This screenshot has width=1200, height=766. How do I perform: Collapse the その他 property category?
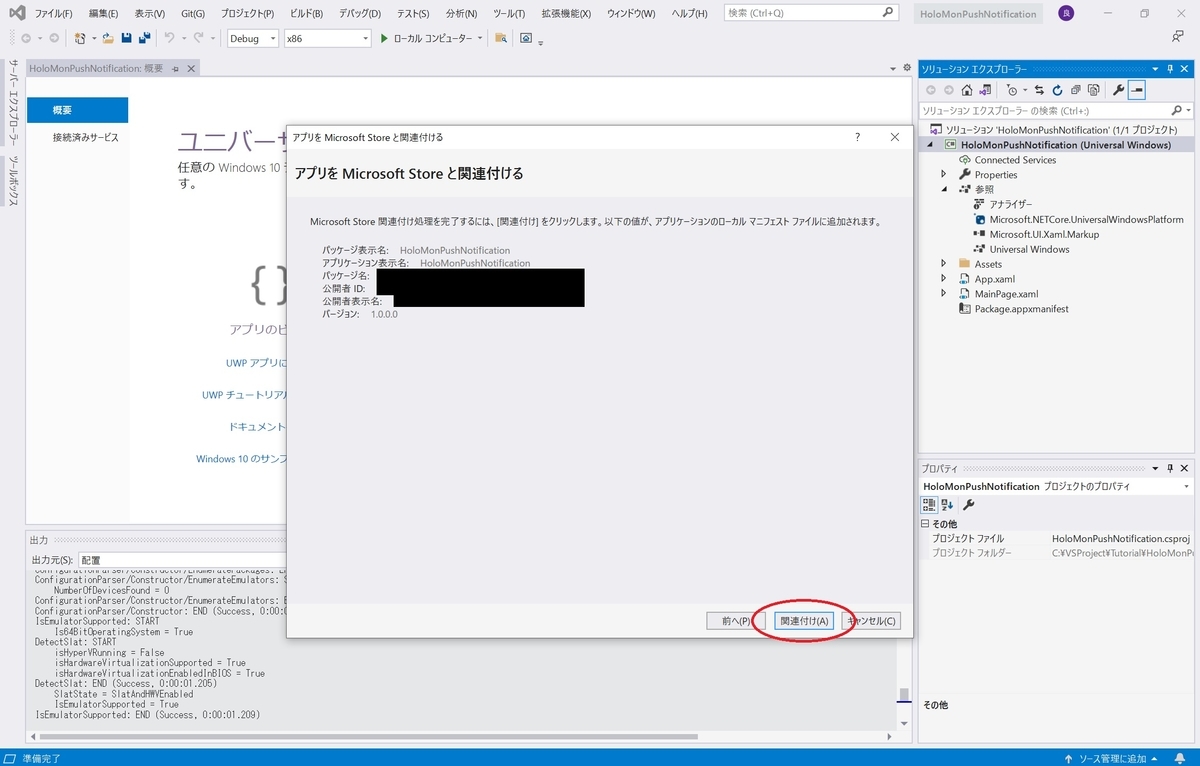[926, 524]
